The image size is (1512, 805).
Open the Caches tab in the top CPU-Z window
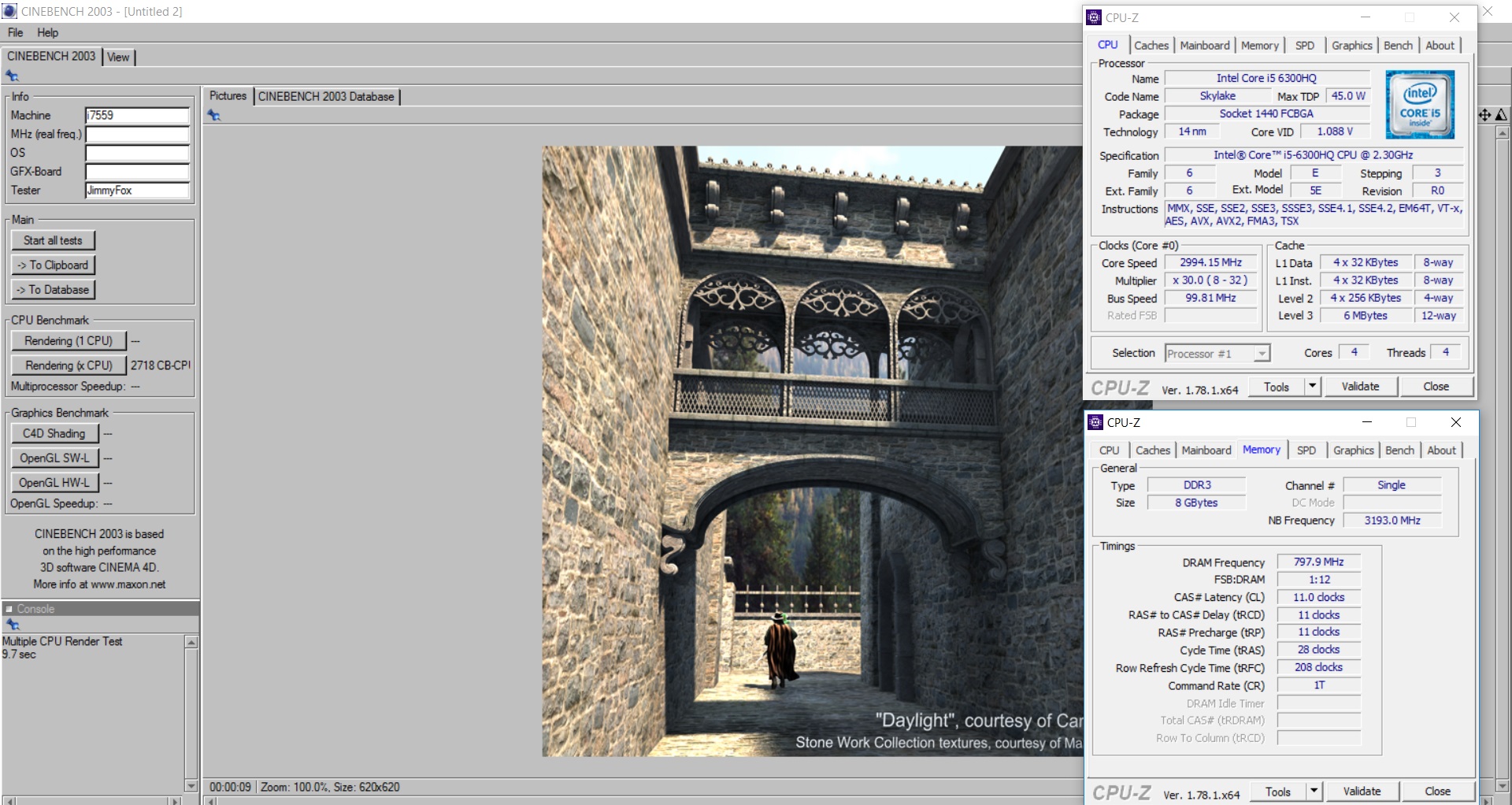coord(1151,46)
